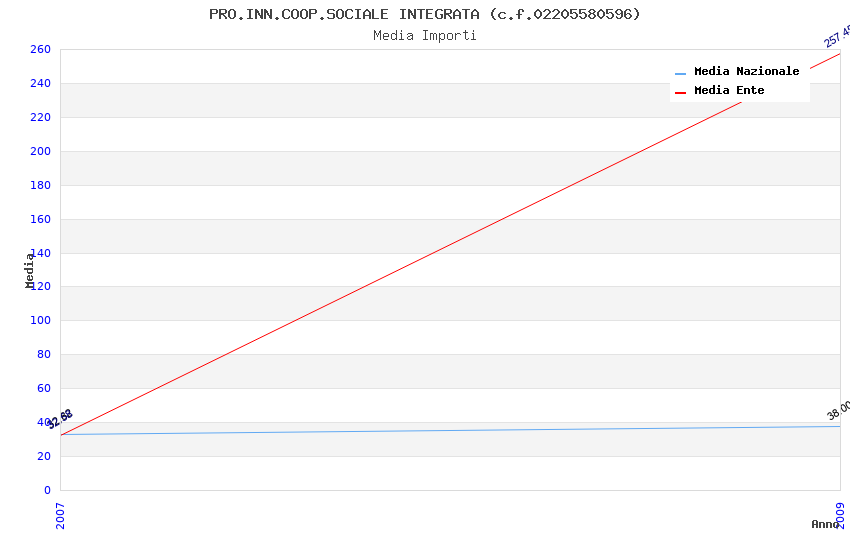Click the Anno axis title
The image size is (850, 550).
pos(824,524)
